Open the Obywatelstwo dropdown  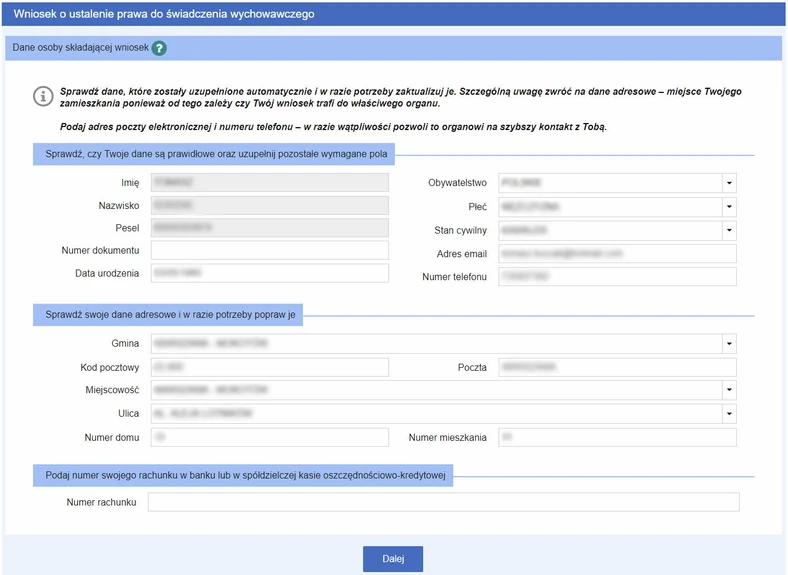coord(729,183)
